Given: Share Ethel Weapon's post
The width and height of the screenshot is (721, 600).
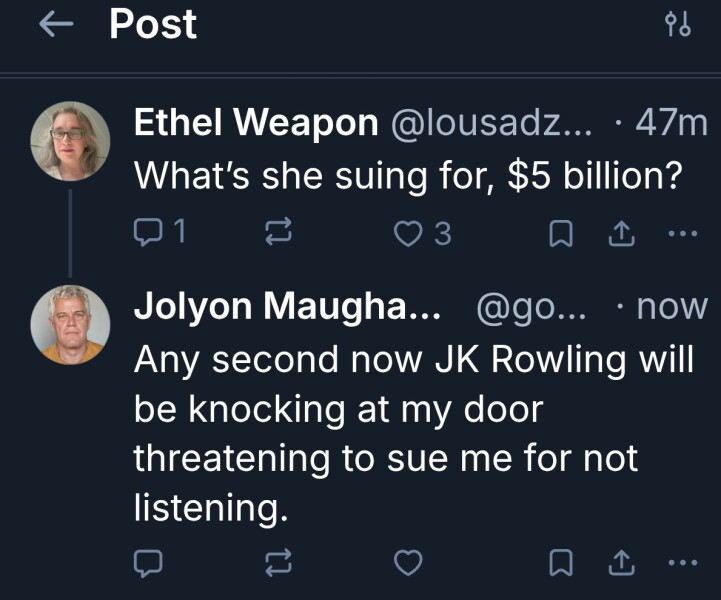Looking at the screenshot, I should [620, 233].
